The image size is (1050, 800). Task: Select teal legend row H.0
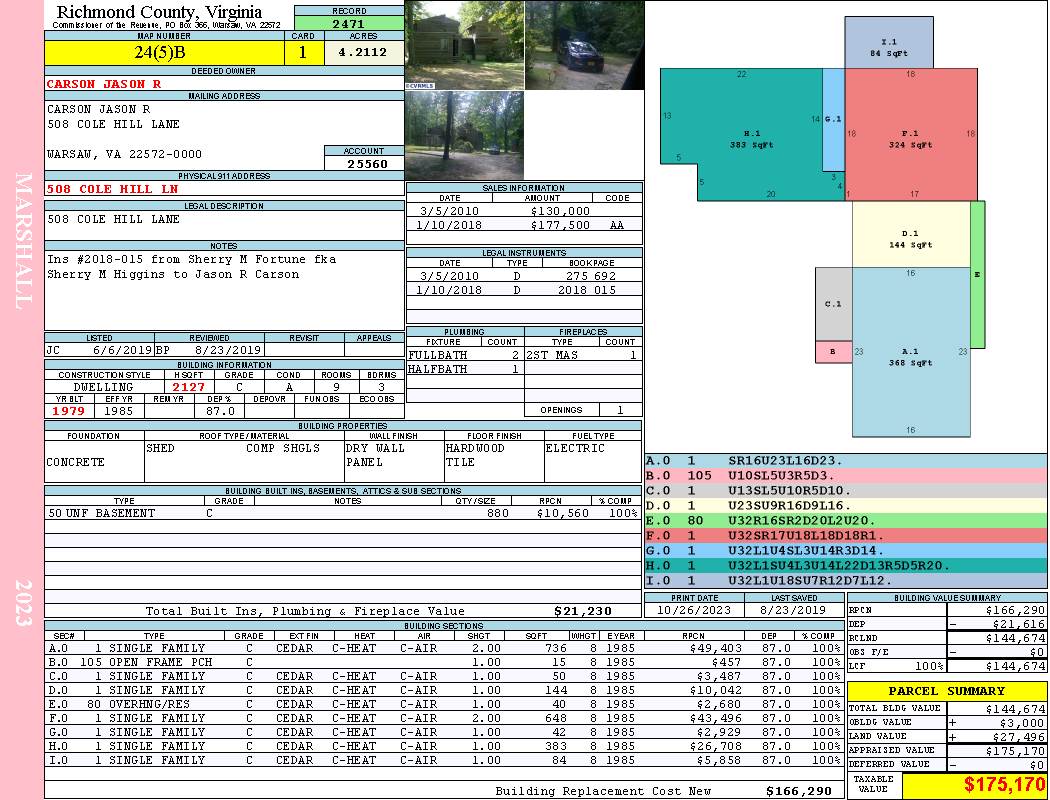pos(845,566)
